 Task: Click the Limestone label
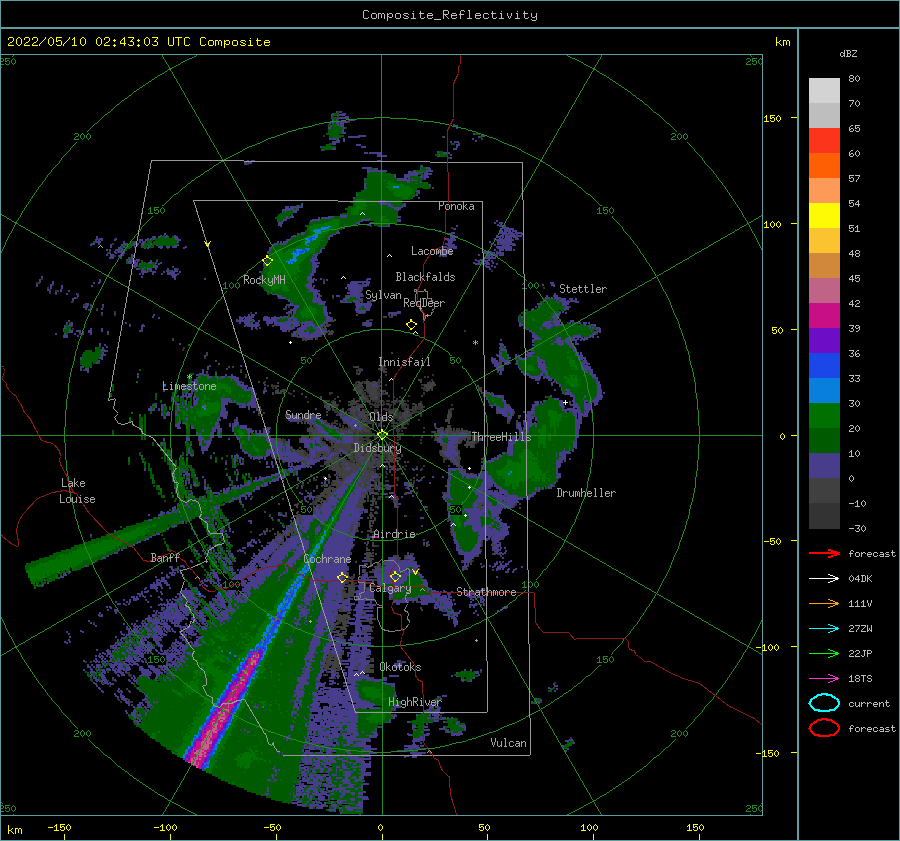coord(189,386)
